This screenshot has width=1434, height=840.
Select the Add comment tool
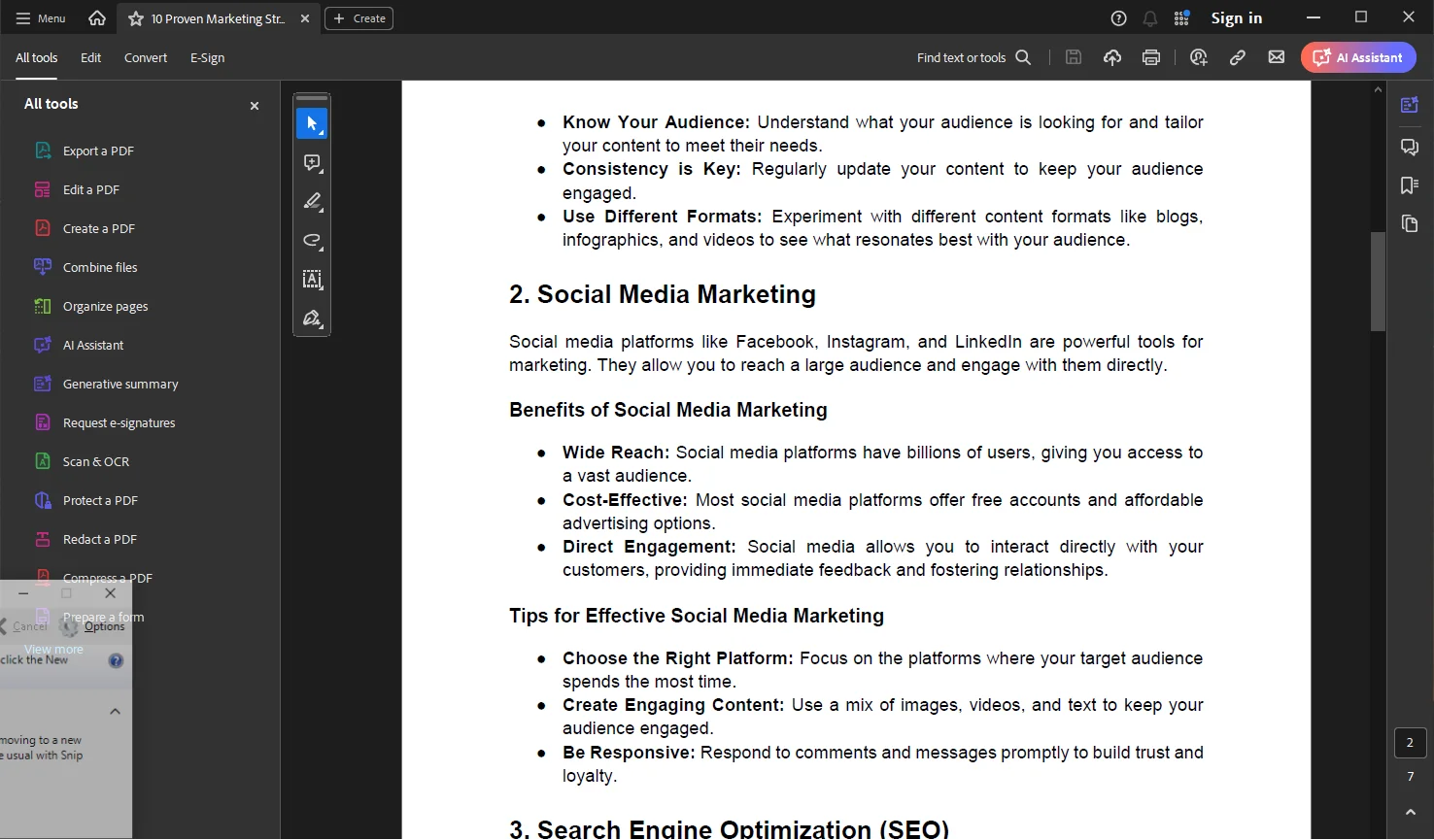[x=312, y=162]
